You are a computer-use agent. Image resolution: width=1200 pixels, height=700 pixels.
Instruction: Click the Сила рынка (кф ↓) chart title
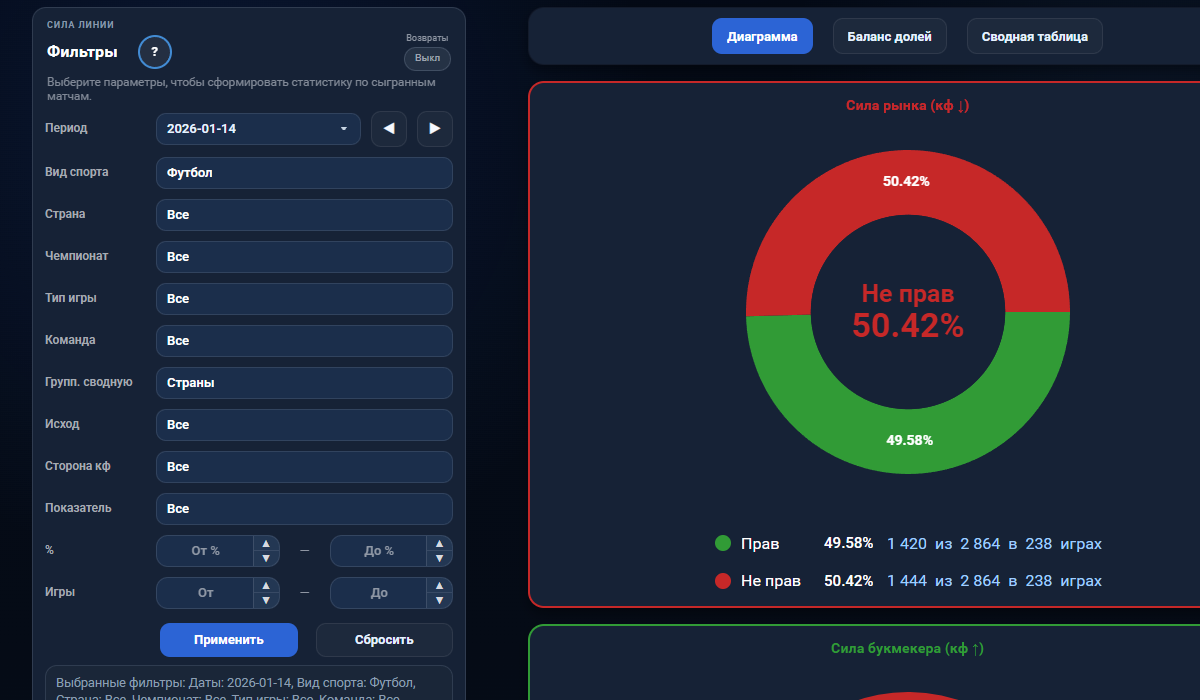[907, 105]
